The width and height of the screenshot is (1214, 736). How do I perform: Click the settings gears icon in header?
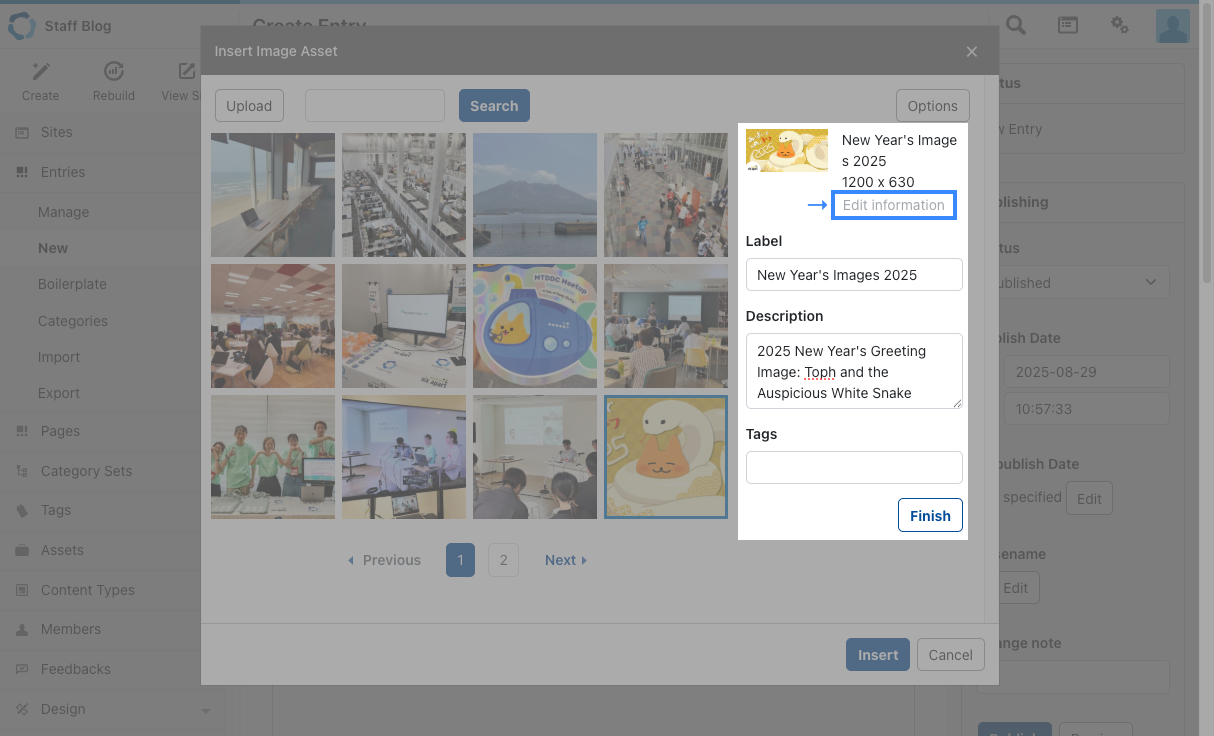click(1120, 26)
